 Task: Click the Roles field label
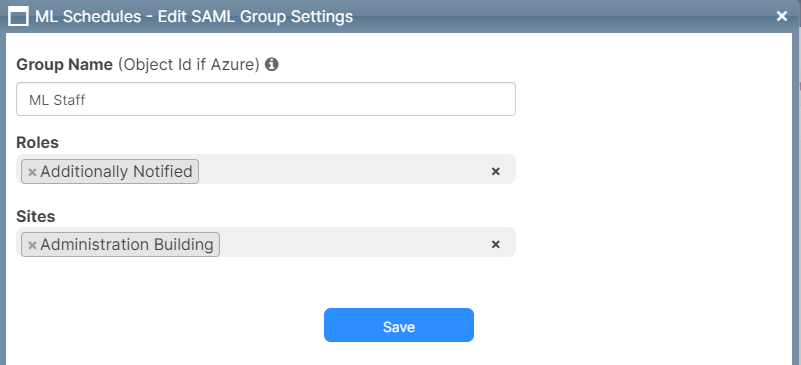pos(37,142)
